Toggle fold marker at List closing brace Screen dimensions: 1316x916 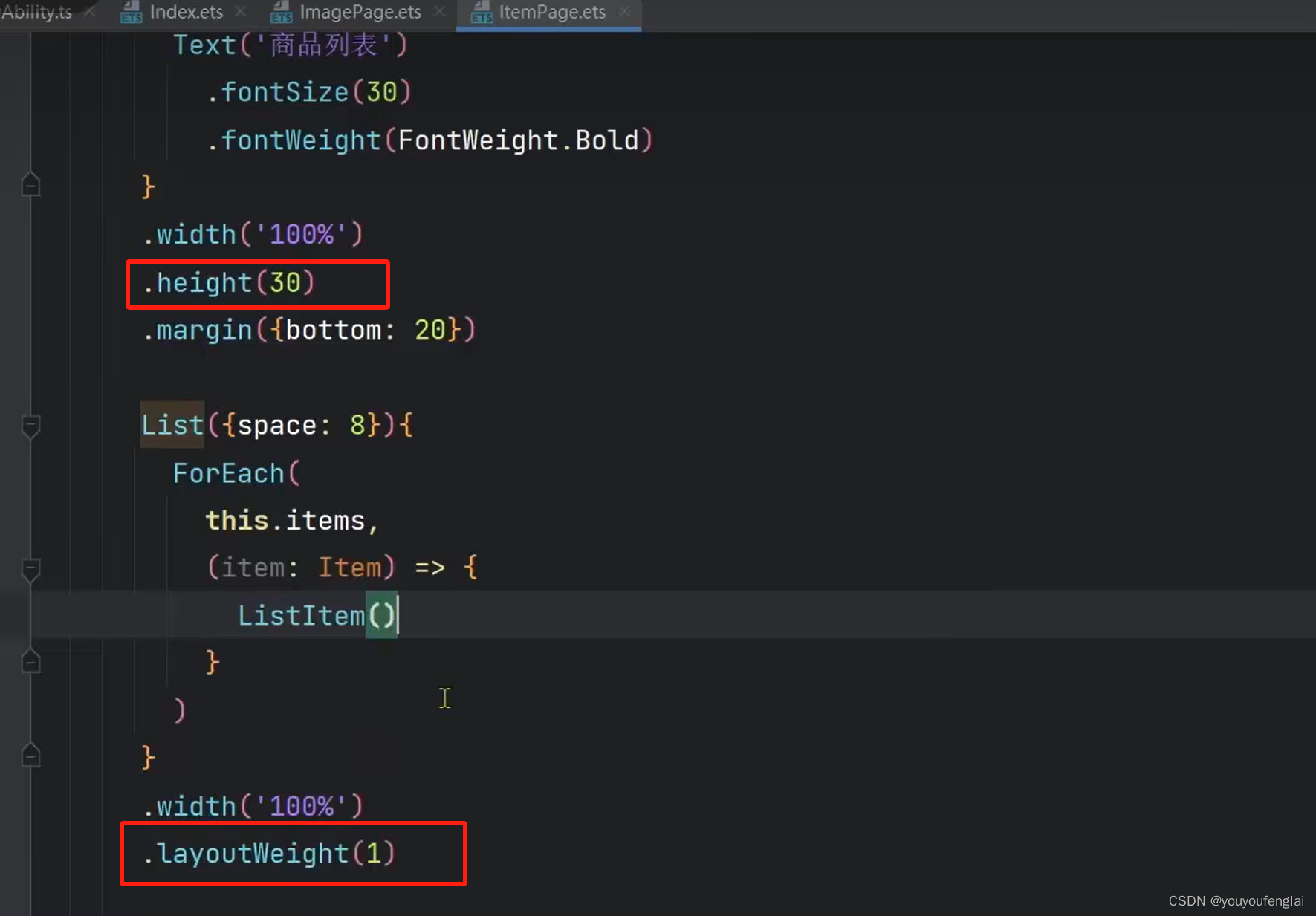pyautogui.click(x=30, y=756)
